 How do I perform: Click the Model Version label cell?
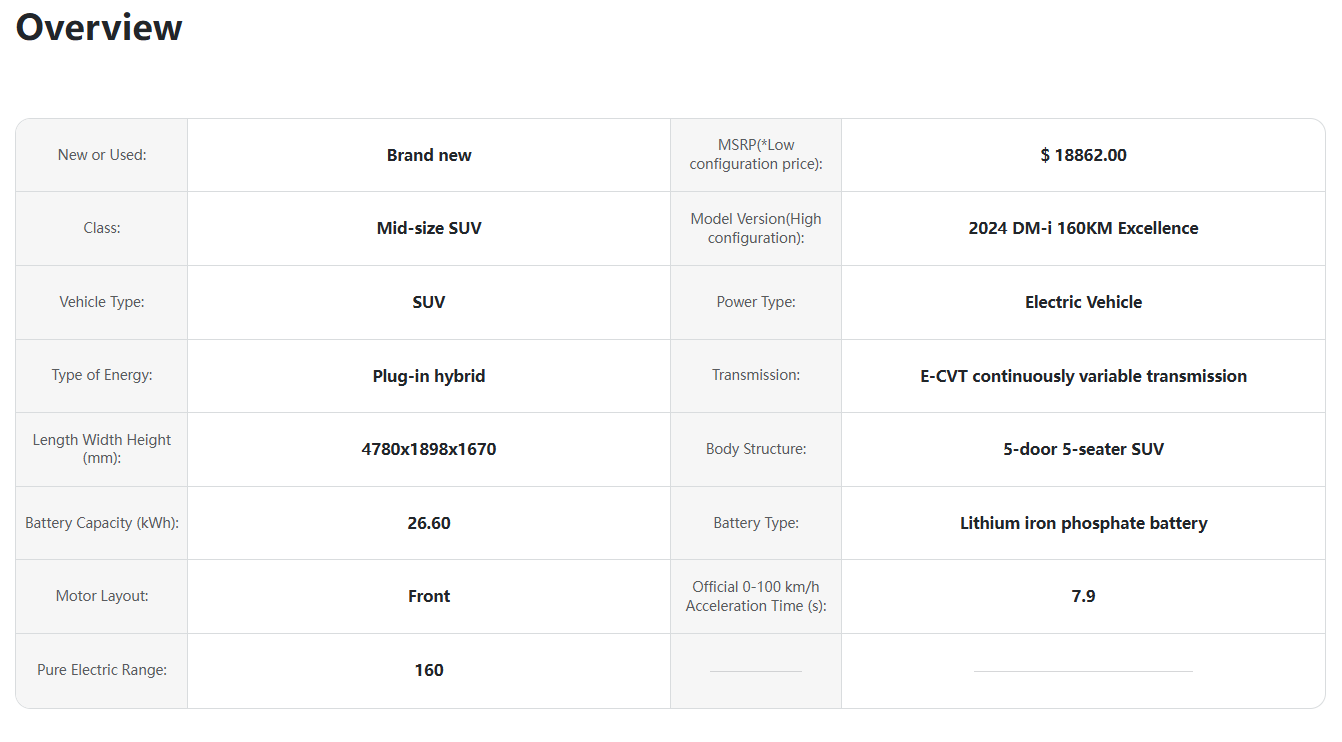pos(756,228)
